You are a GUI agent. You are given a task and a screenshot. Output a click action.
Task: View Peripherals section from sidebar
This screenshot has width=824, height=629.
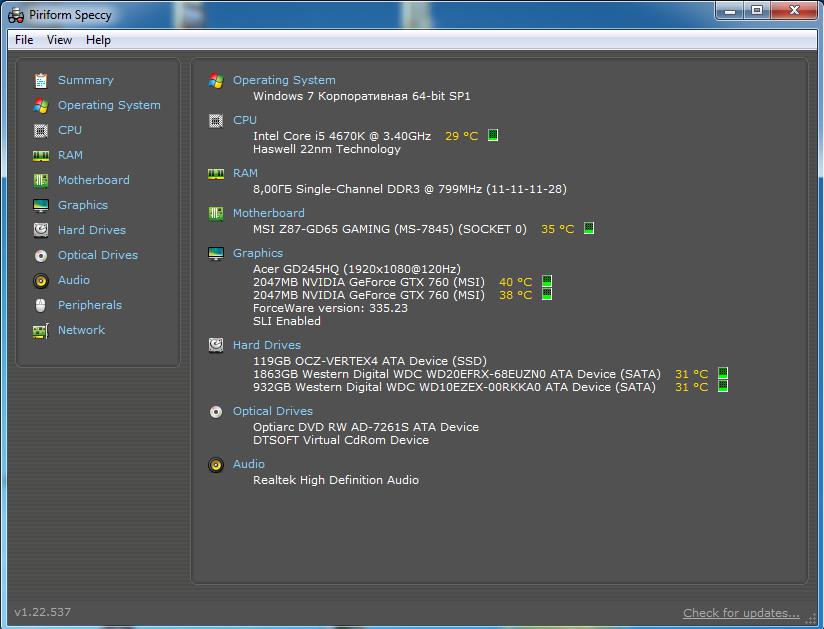click(x=90, y=305)
